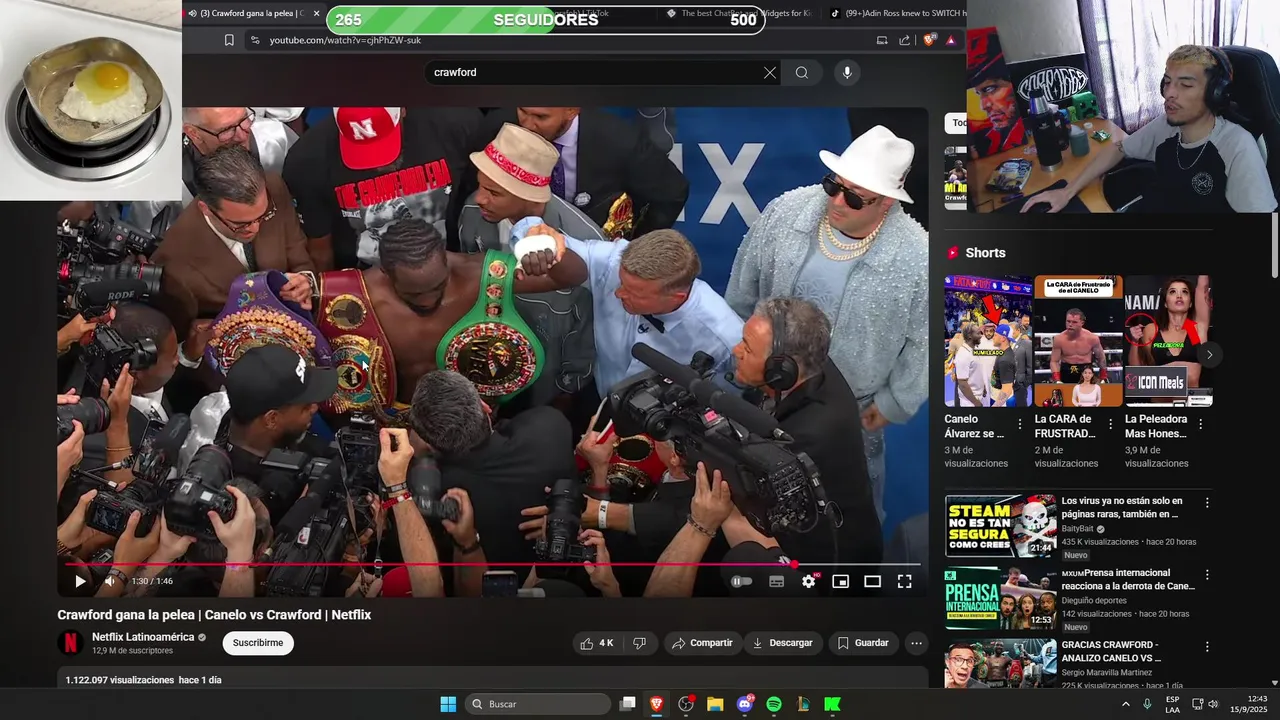Viewport: 1280px width, 720px height.
Task: Open Windows Start menu
Action: 448,704
